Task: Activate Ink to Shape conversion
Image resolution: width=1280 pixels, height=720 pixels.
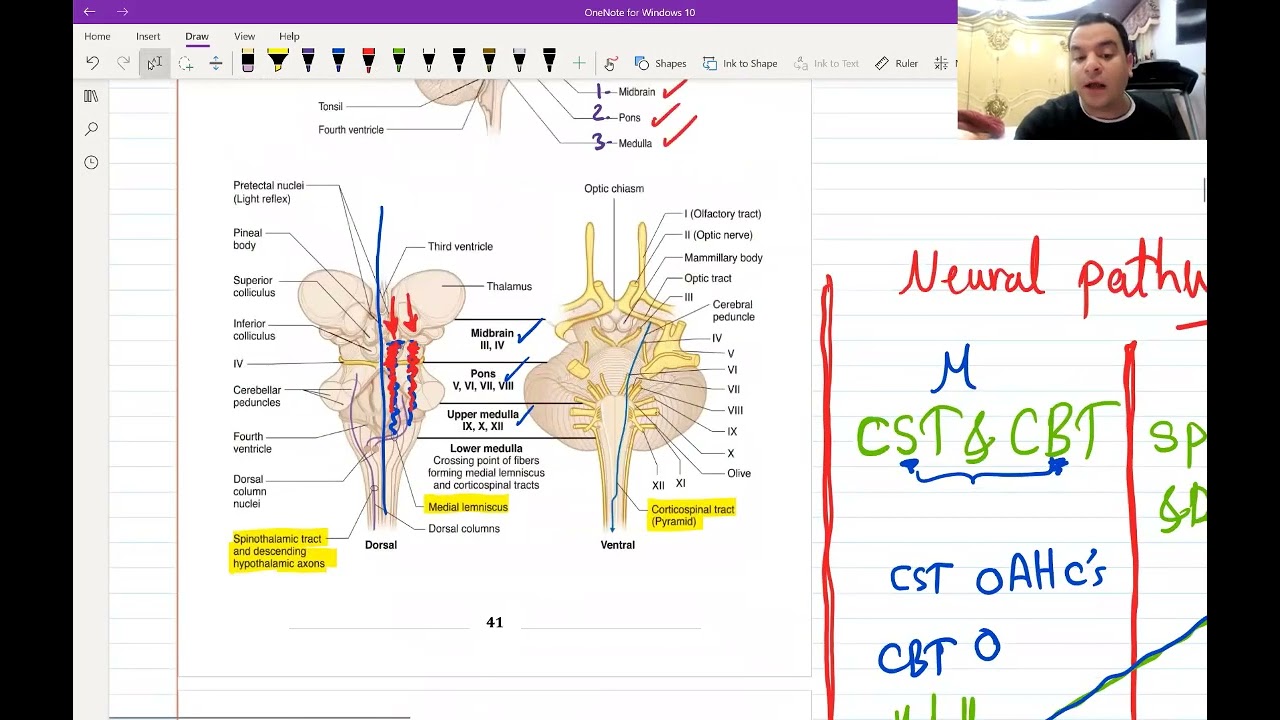Action: (740, 63)
